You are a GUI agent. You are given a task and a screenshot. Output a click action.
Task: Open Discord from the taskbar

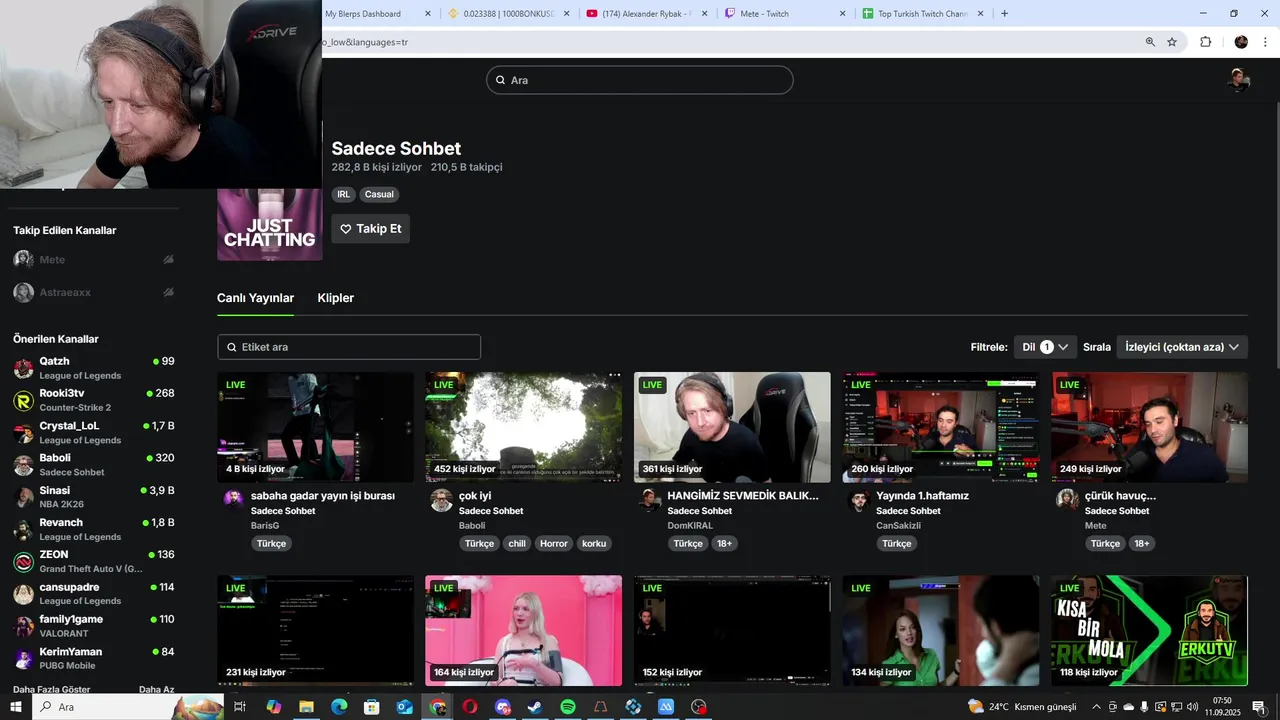[x=502, y=707]
